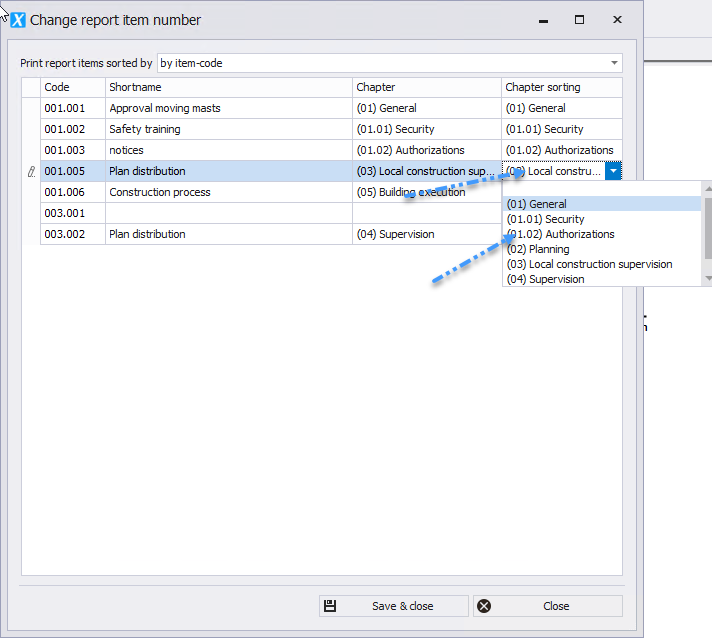
Task: Click the Shortname column header
Action: point(229,87)
